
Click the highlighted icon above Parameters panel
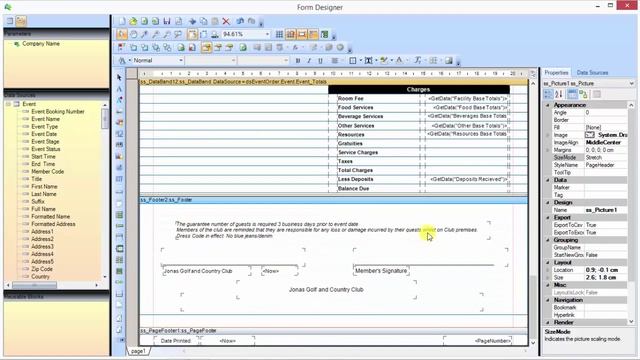[21, 20]
